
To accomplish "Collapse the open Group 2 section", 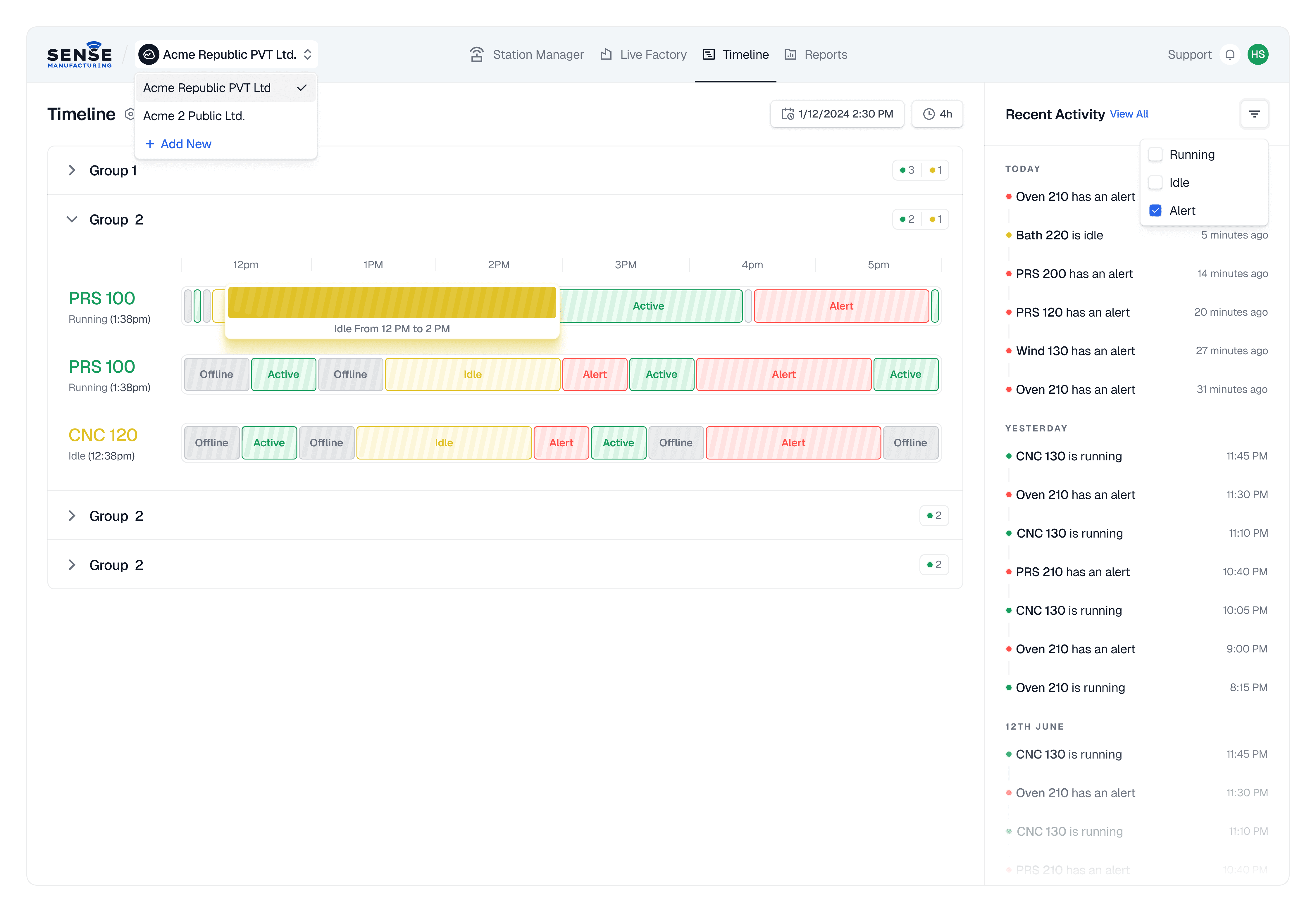I will click(x=72, y=220).
